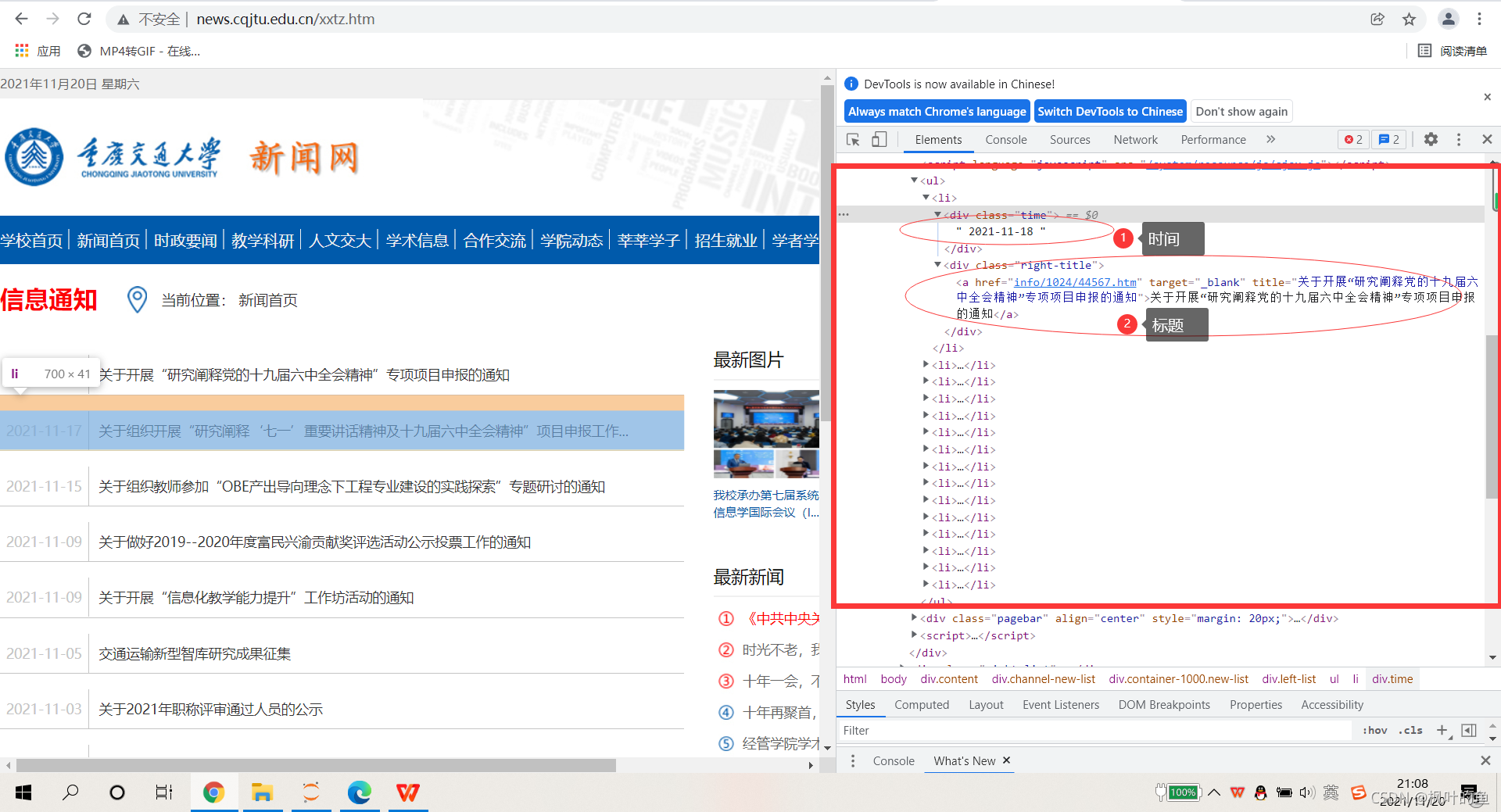Show more DevTools tabs chevron
Viewport: 1501px width, 812px height.
click(1270, 139)
